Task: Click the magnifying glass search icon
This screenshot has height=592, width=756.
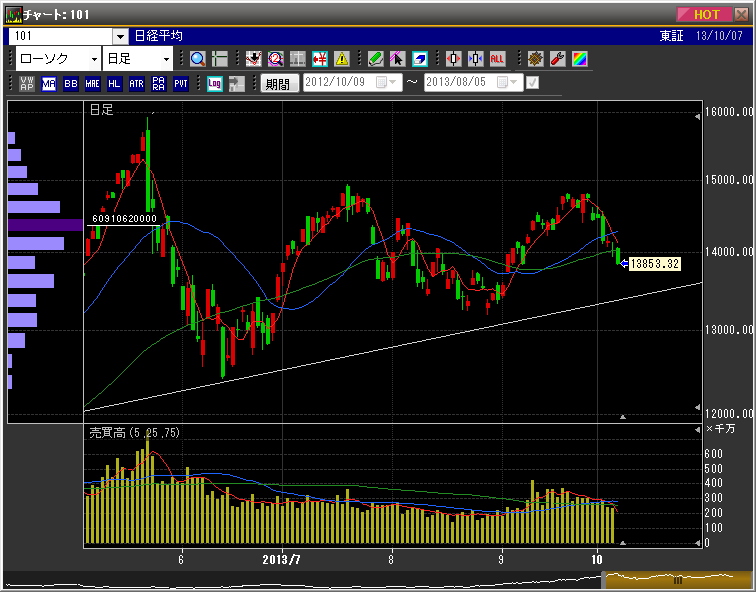Action: click(x=197, y=59)
